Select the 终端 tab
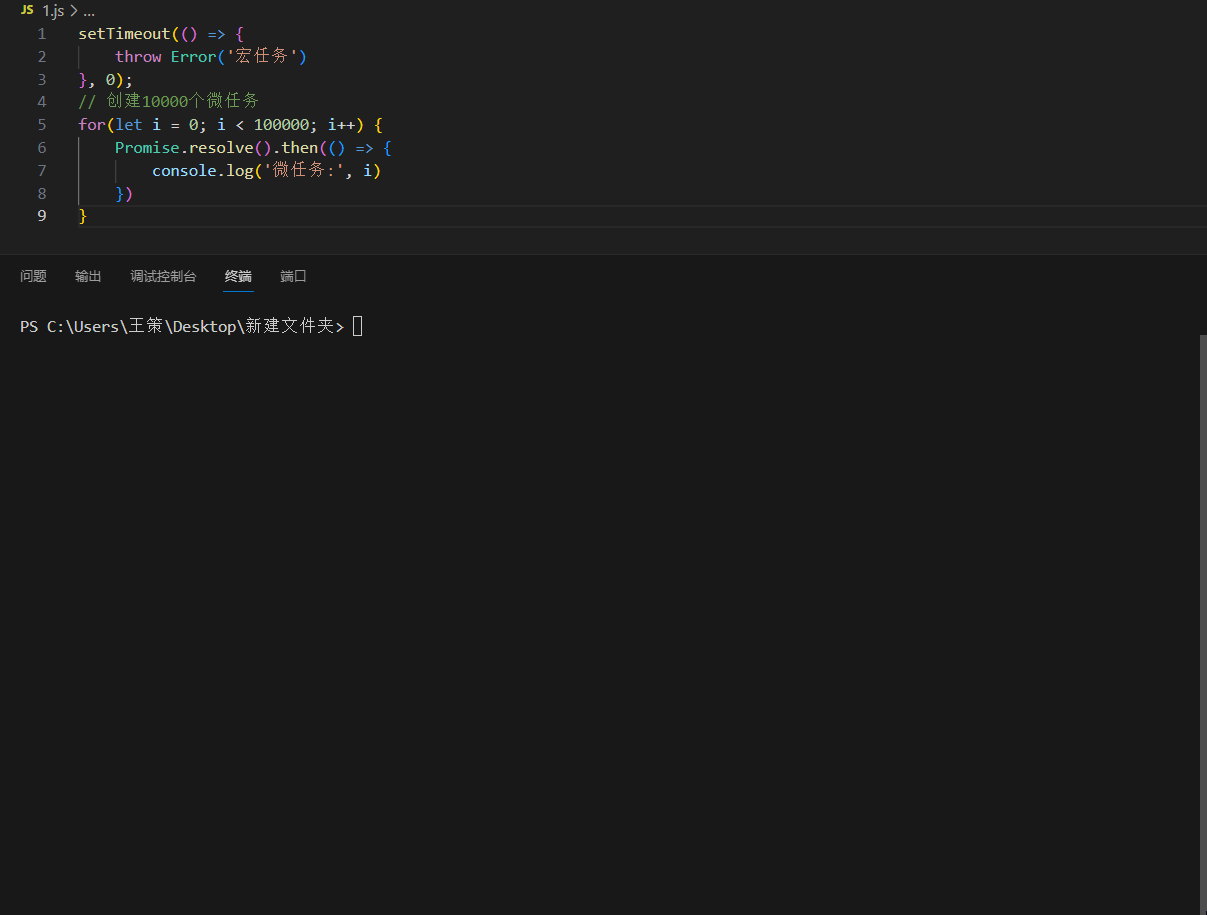This screenshot has width=1207, height=915. point(238,276)
